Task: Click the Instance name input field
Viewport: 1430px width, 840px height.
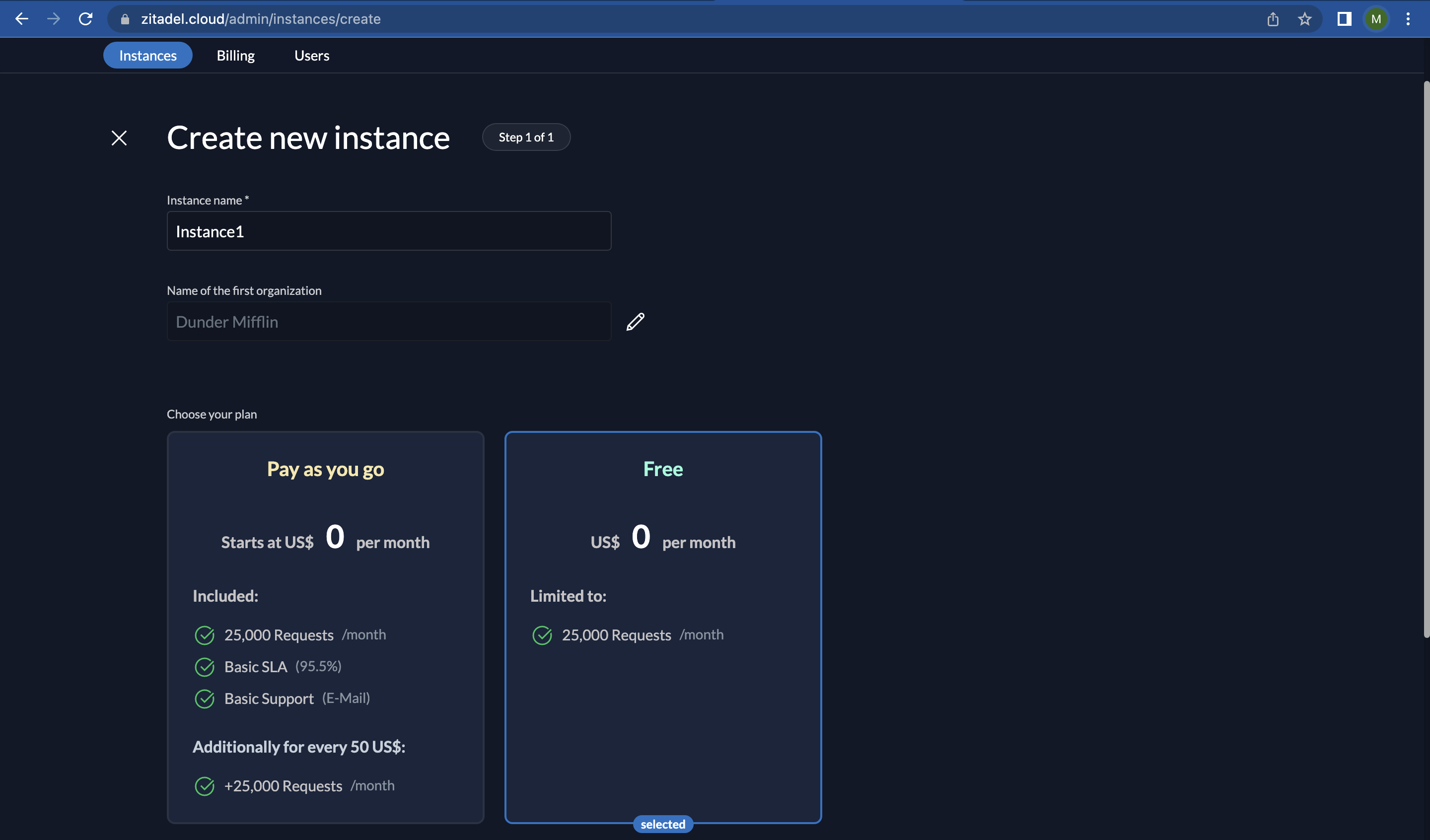Action: coord(389,231)
